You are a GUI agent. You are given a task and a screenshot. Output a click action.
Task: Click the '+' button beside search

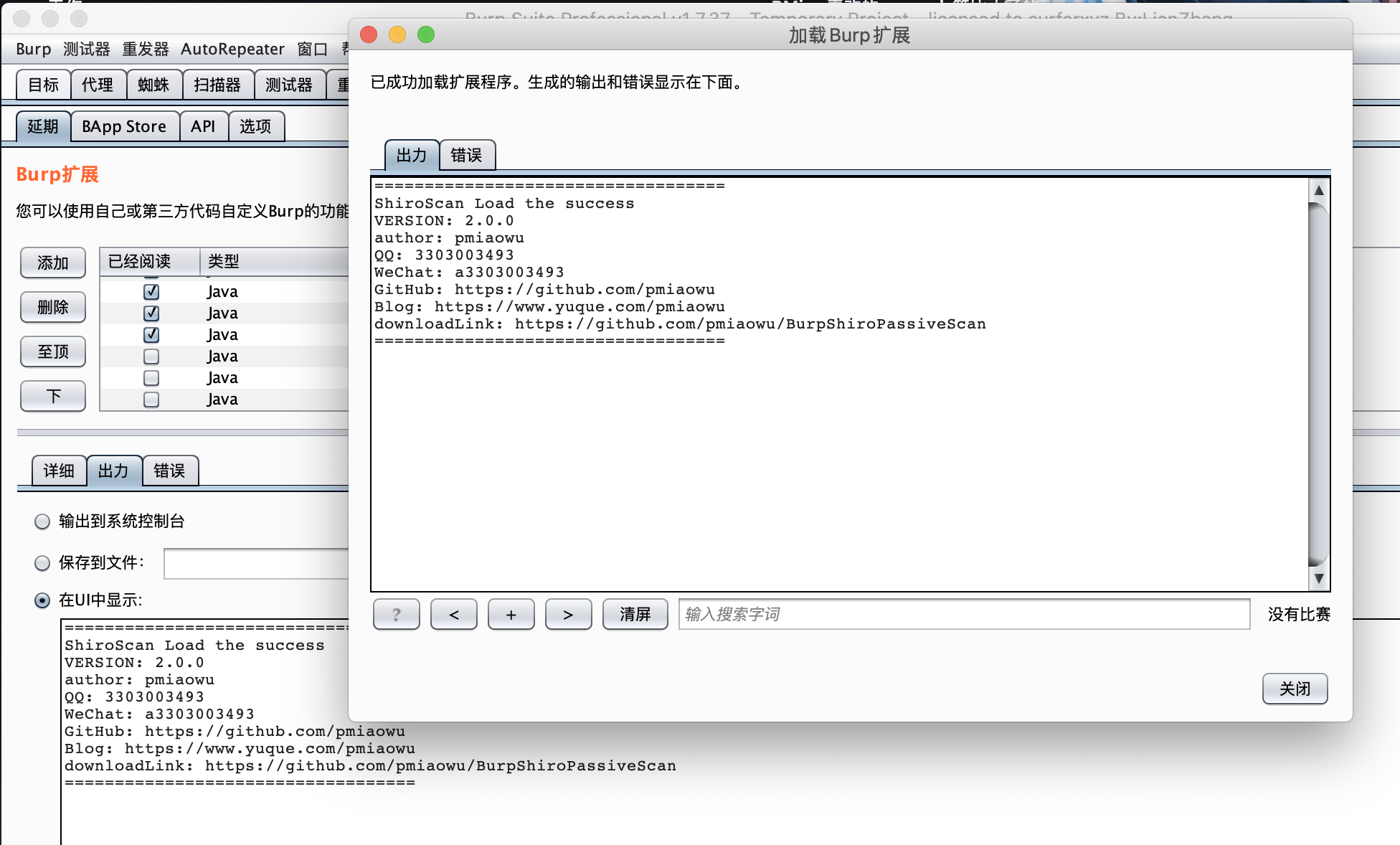click(511, 614)
